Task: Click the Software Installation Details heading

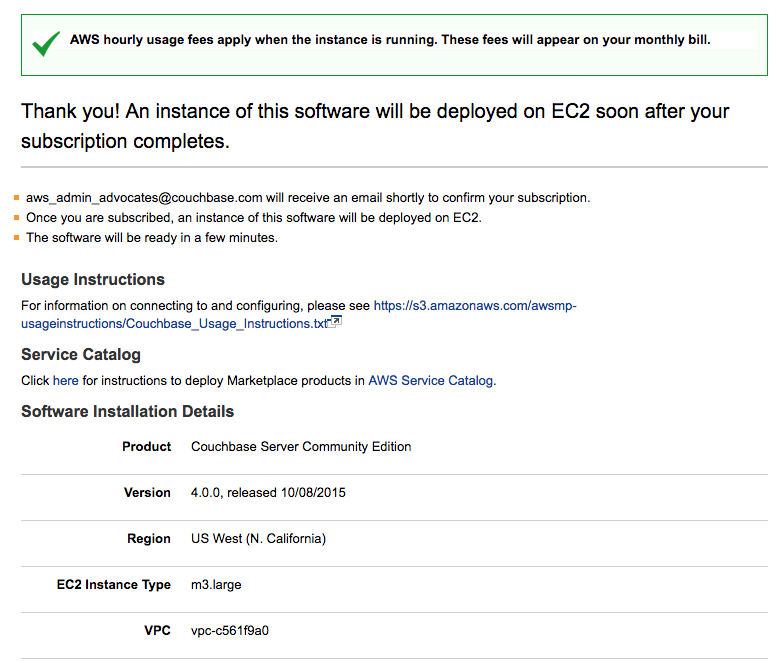Action: 128,412
